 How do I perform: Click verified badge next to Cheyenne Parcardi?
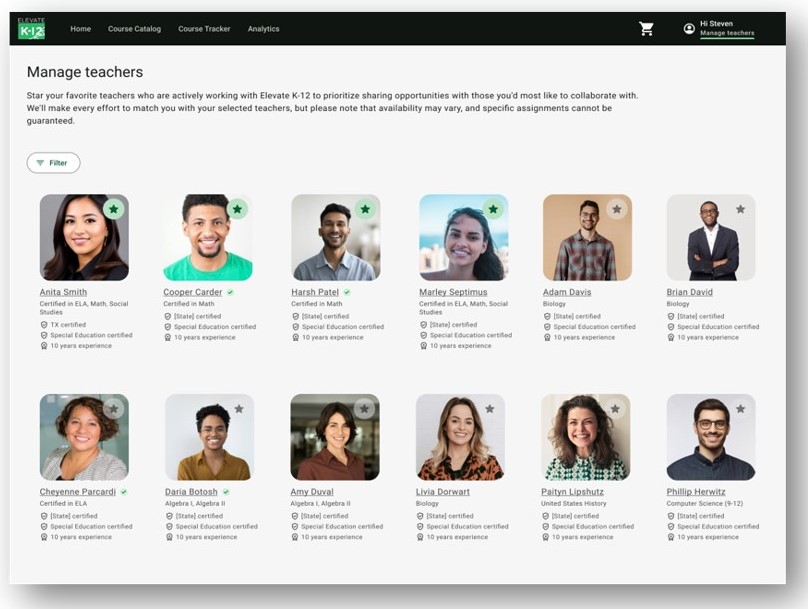coord(124,492)
